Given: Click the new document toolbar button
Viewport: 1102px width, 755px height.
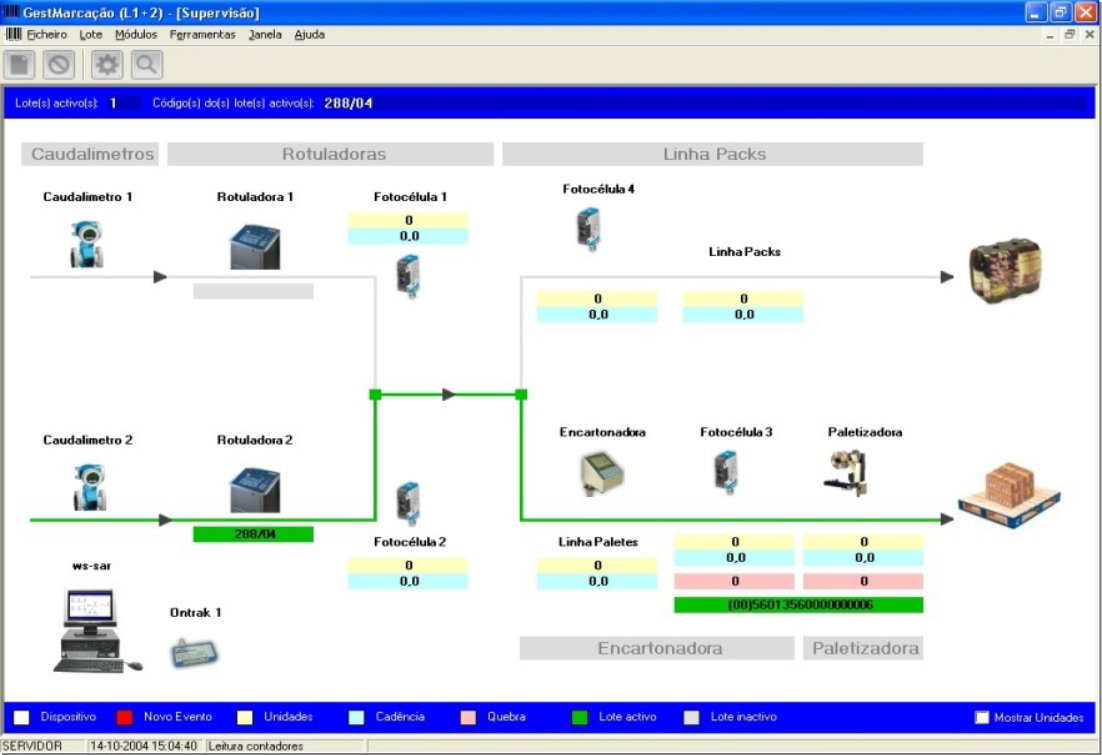Looking at the screenshot, I should coord(21,62).
